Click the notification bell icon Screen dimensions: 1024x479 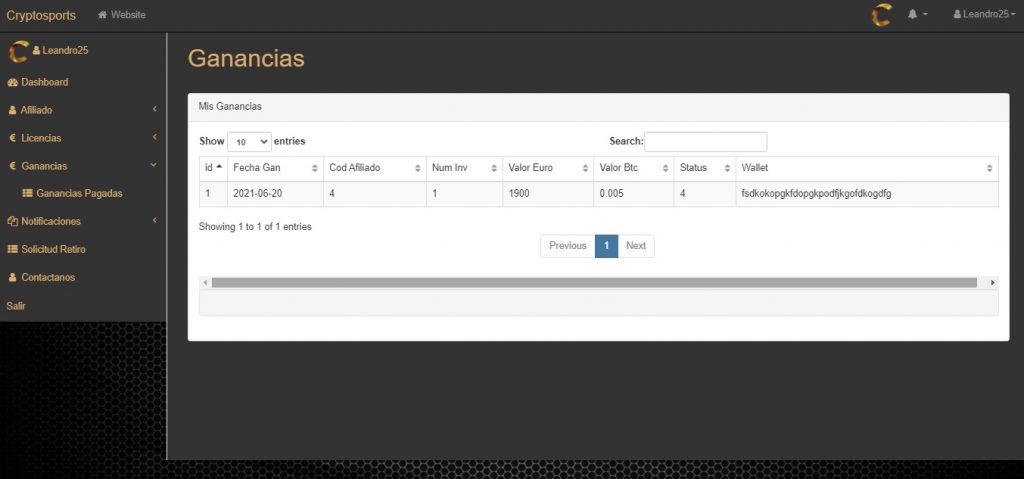913,15
